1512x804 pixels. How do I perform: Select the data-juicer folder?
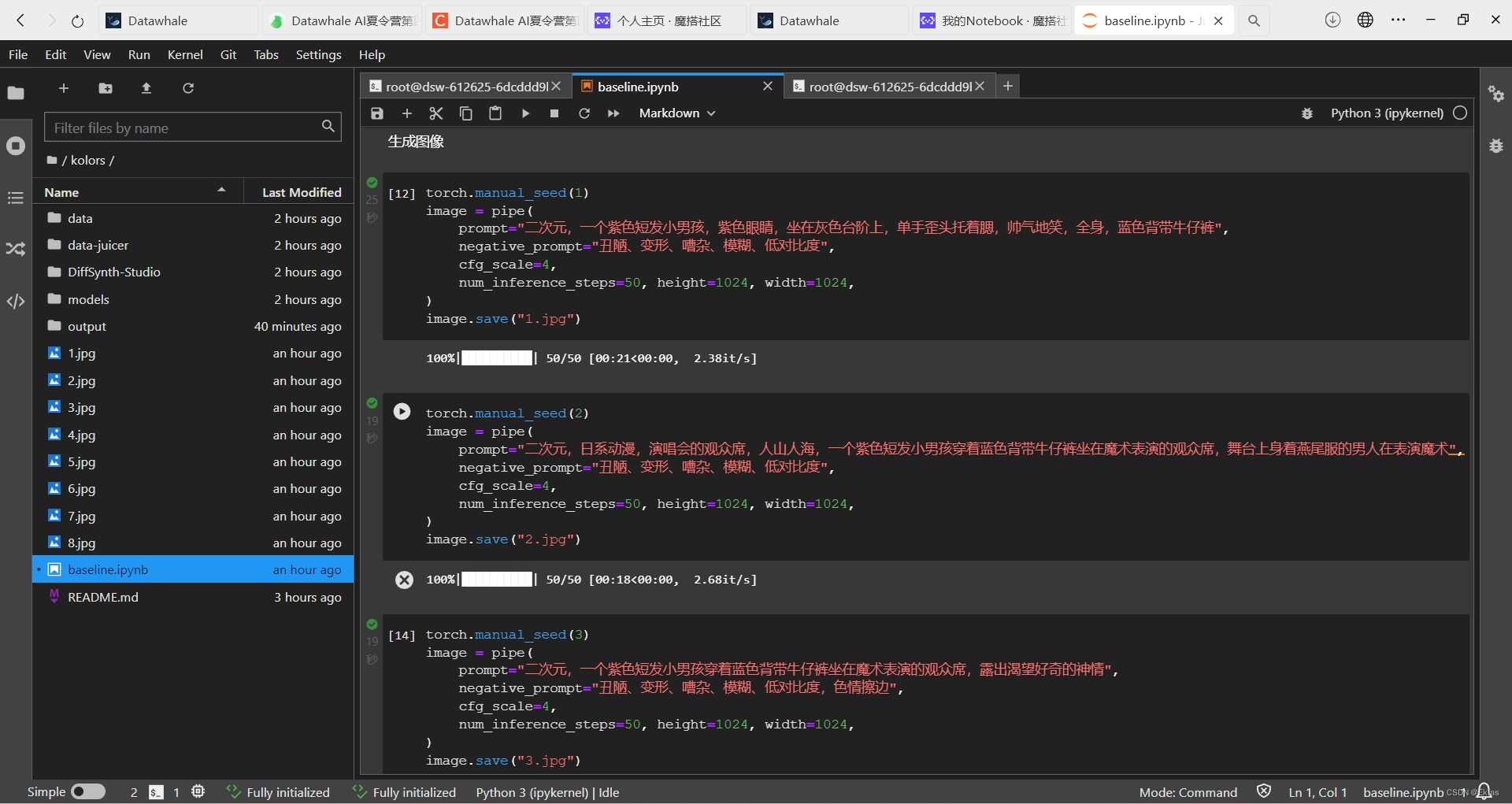193,245
